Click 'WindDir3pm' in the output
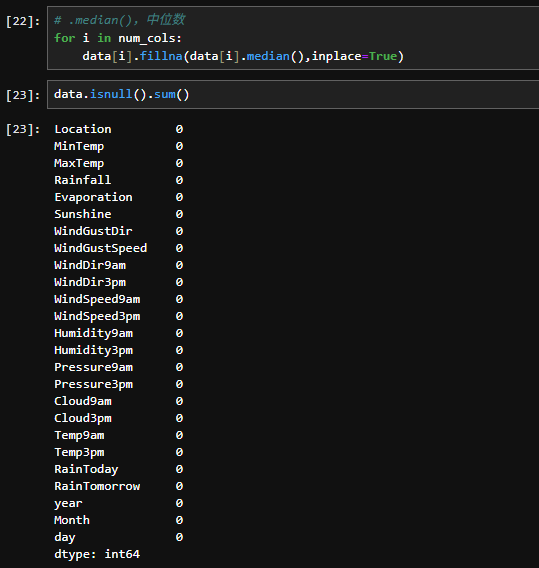 pyautogui.click(x=90, y=283)
